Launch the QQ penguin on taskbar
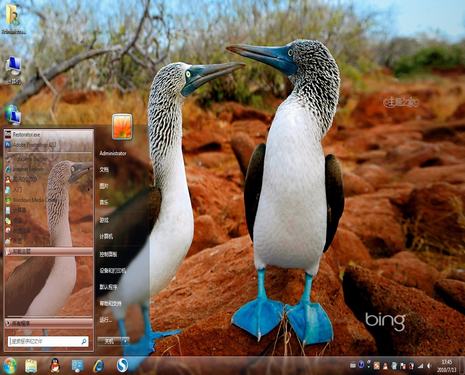The width and height of the screenshot is (465, 375). click(x=55, y=366)
